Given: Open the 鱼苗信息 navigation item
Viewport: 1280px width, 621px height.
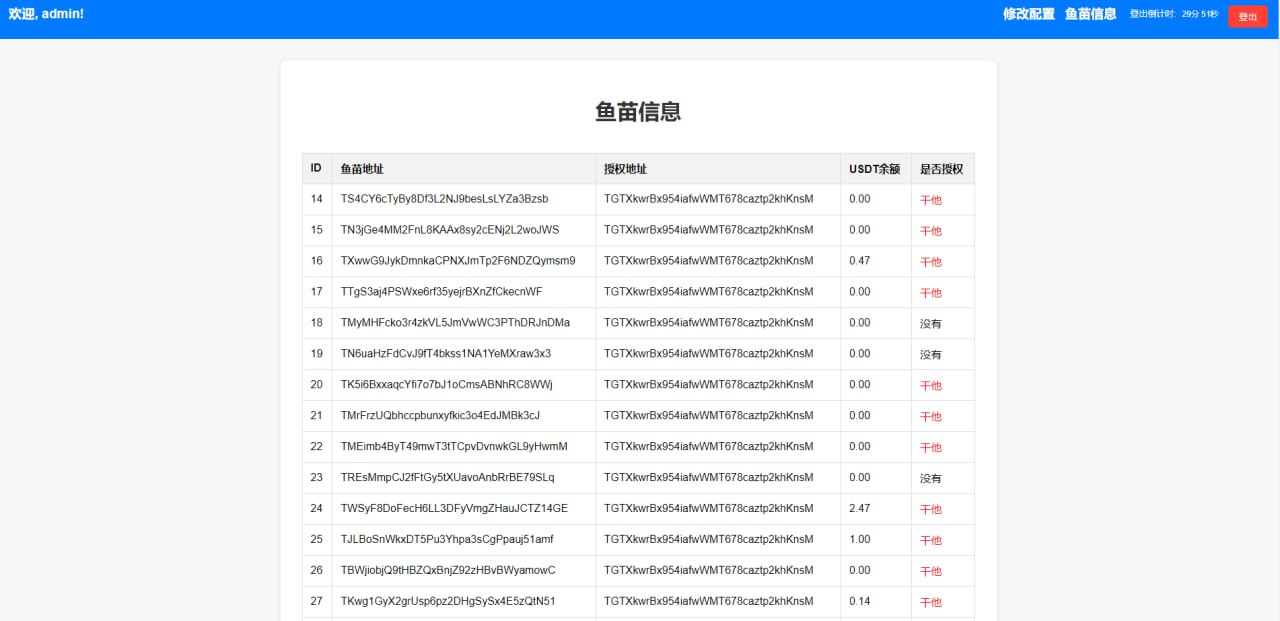Looking at the screenshot, I should click(1089, 14).
